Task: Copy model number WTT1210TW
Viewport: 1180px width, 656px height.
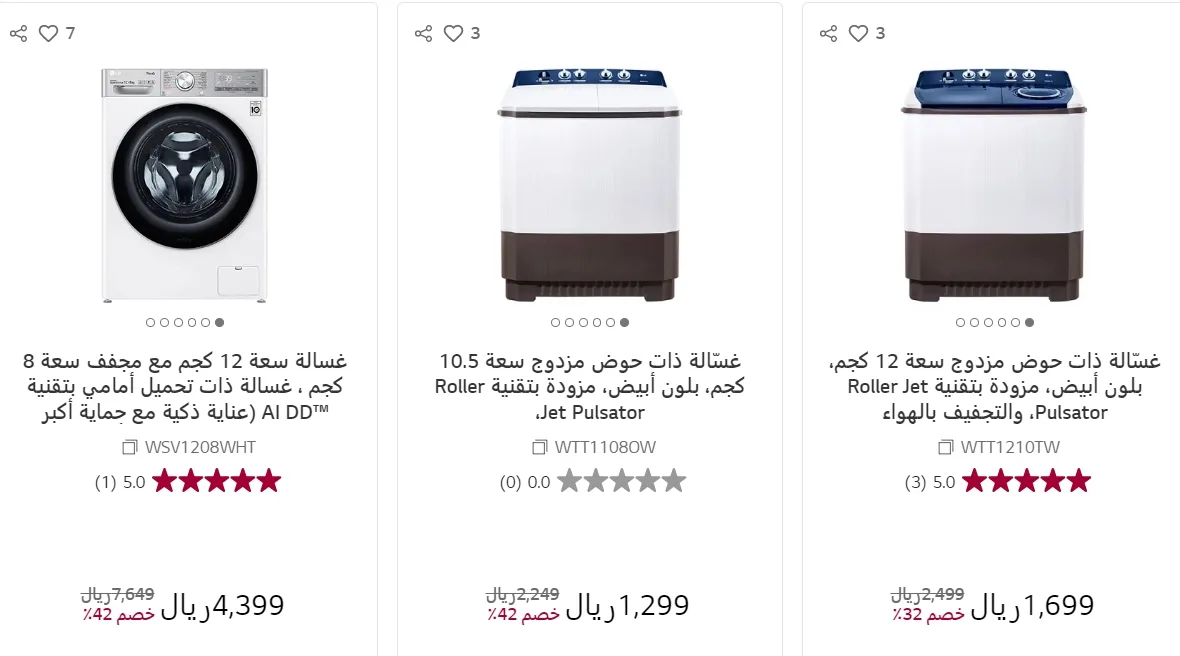Action: tap(945, 447)
